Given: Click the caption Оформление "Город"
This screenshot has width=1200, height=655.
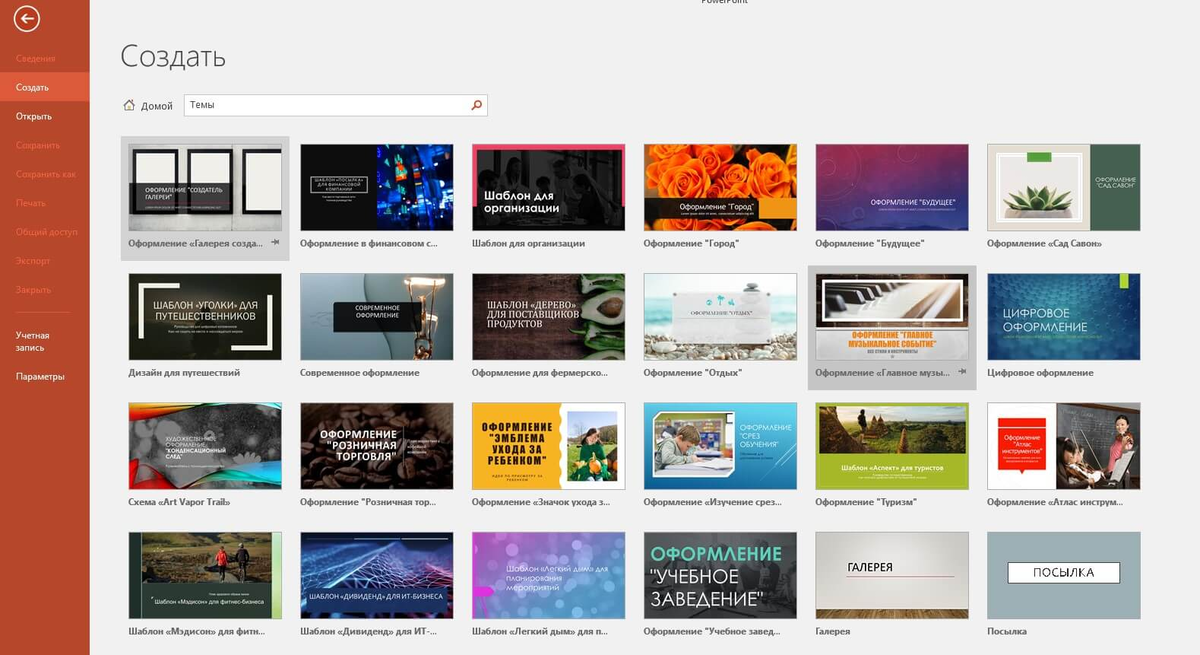Looking at the screenshot, I should pos(692,243).
